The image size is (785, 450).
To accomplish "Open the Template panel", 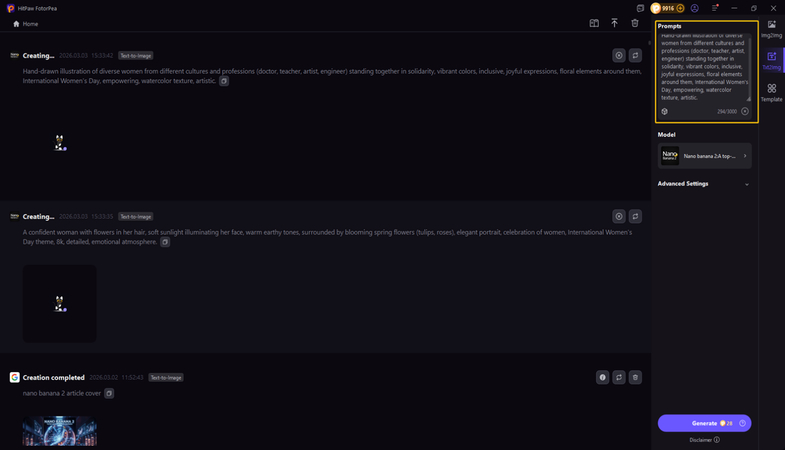I will pos(771,92).
